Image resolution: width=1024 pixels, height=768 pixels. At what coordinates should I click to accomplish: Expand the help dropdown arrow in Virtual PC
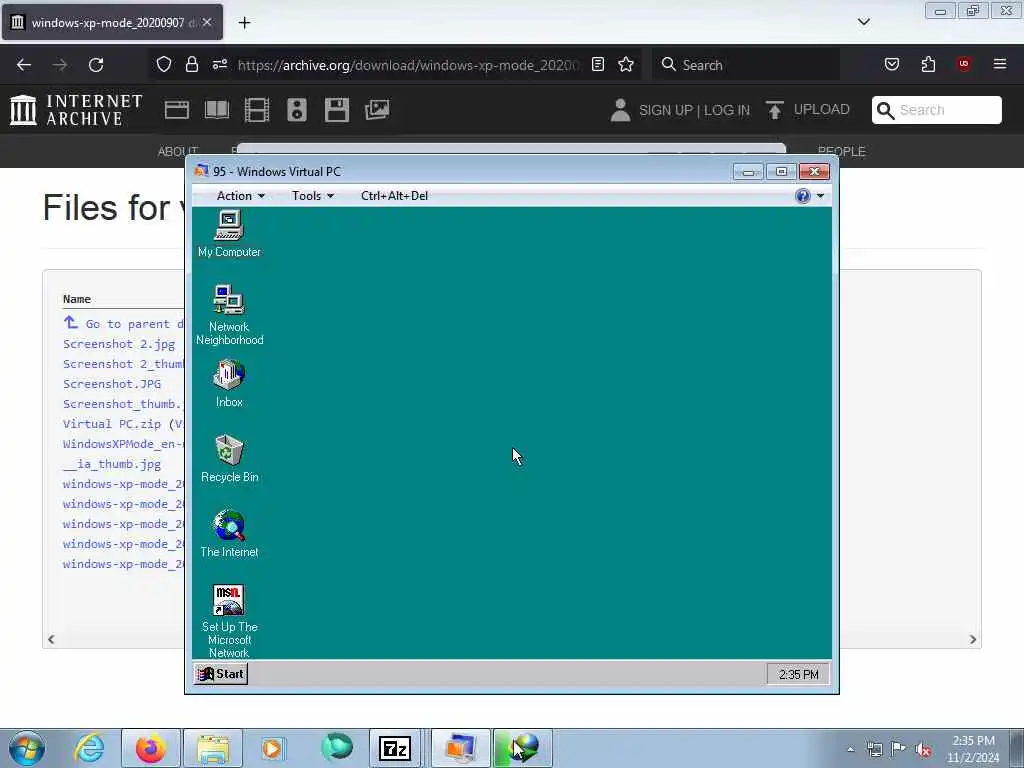coord(820,196)
